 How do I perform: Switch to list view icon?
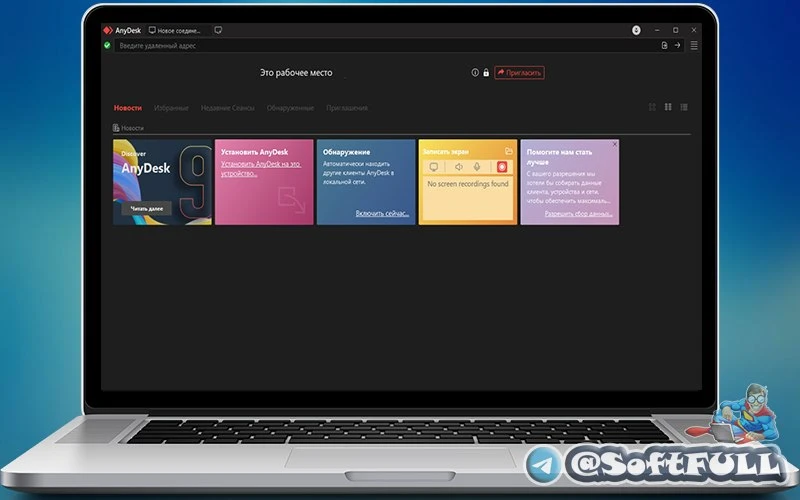684,107
